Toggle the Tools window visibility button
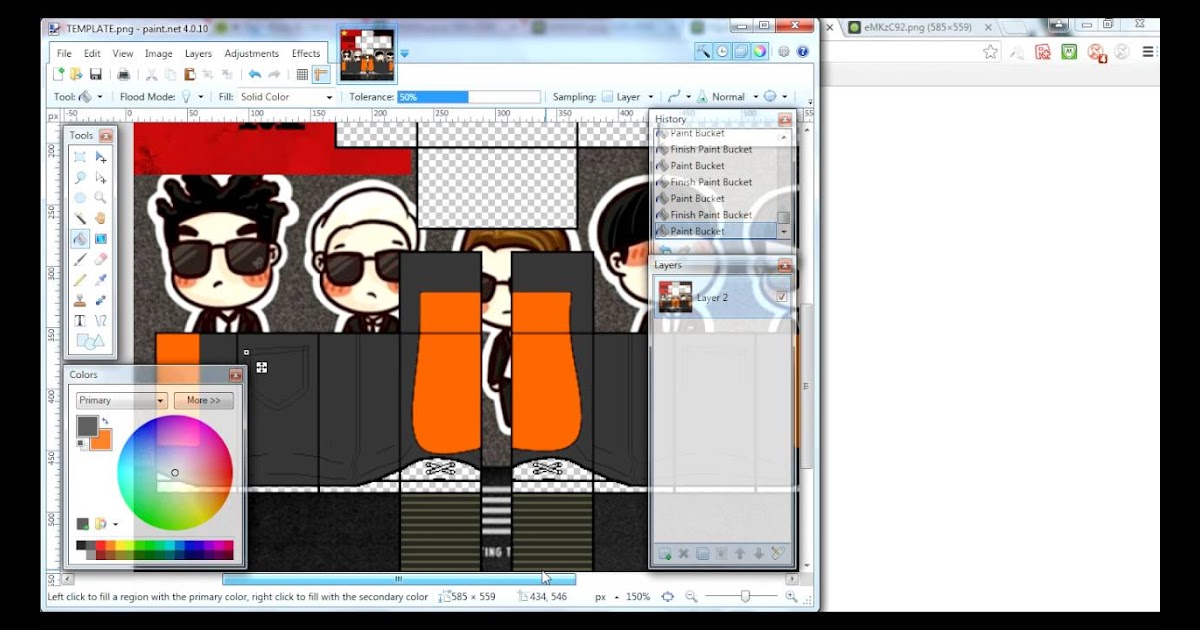Viewport: 1200px width, 630px height. pyautogui.click(x=703, y=51)
